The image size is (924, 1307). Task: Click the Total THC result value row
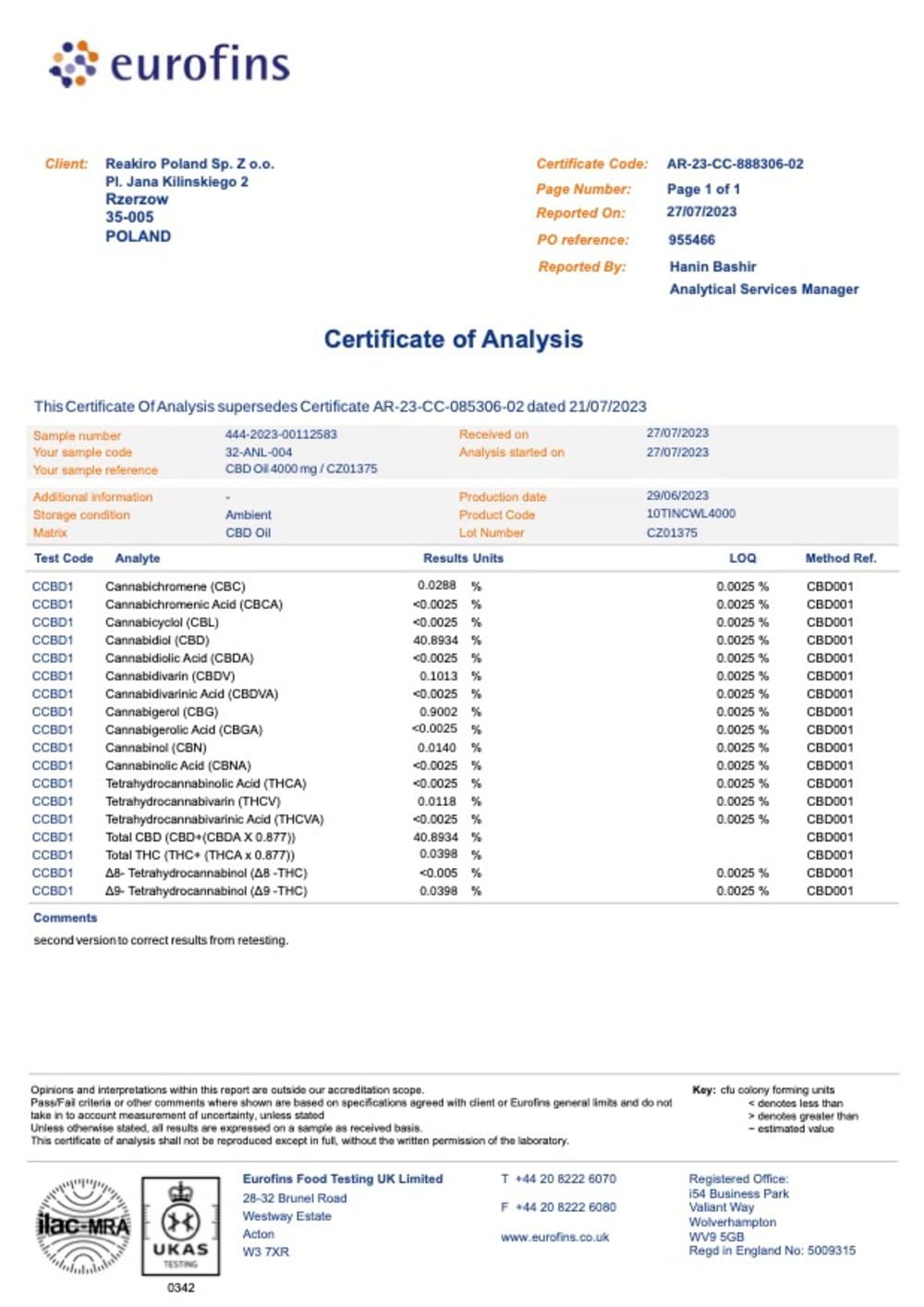pos(200,855)
